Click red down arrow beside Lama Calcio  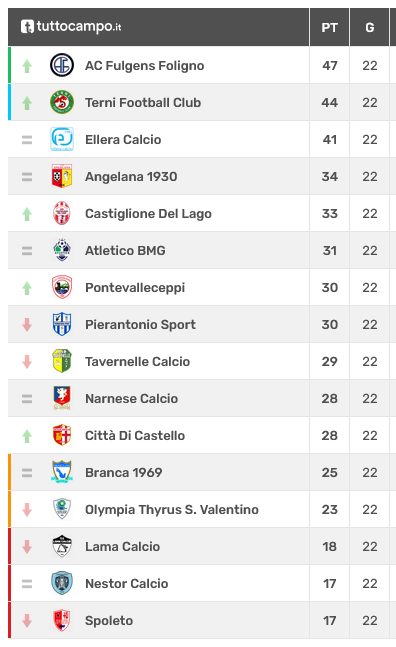coord(27,546)
